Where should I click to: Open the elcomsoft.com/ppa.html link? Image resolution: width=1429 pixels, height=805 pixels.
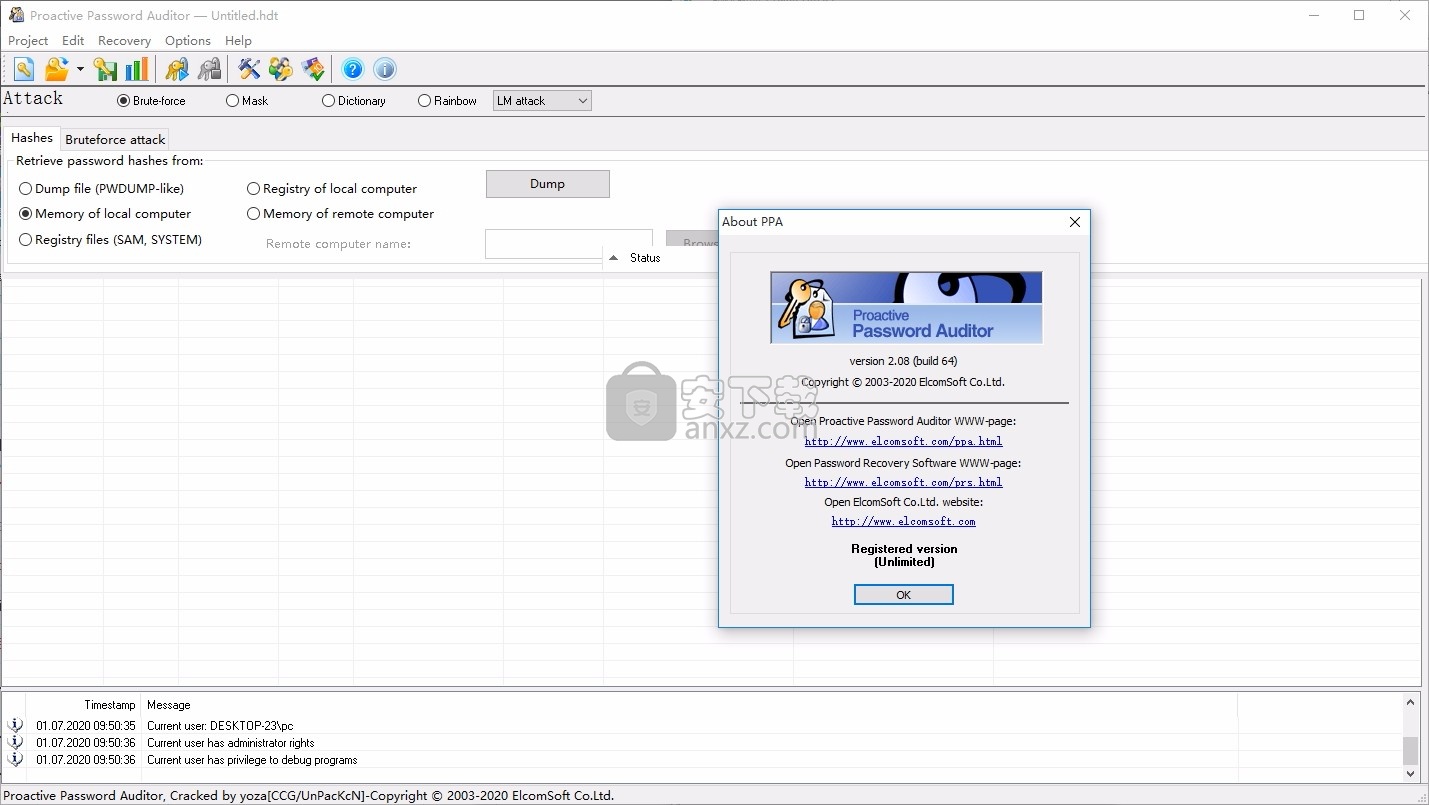coord(903,441)
